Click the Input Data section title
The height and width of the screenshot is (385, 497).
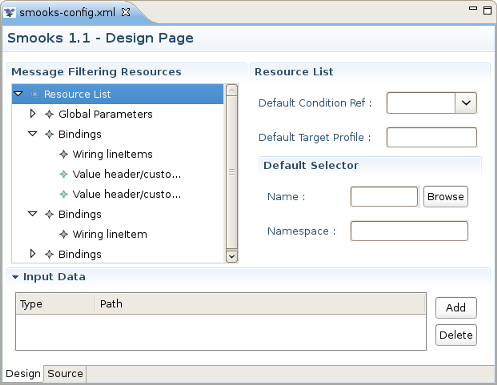click(54, 277)
